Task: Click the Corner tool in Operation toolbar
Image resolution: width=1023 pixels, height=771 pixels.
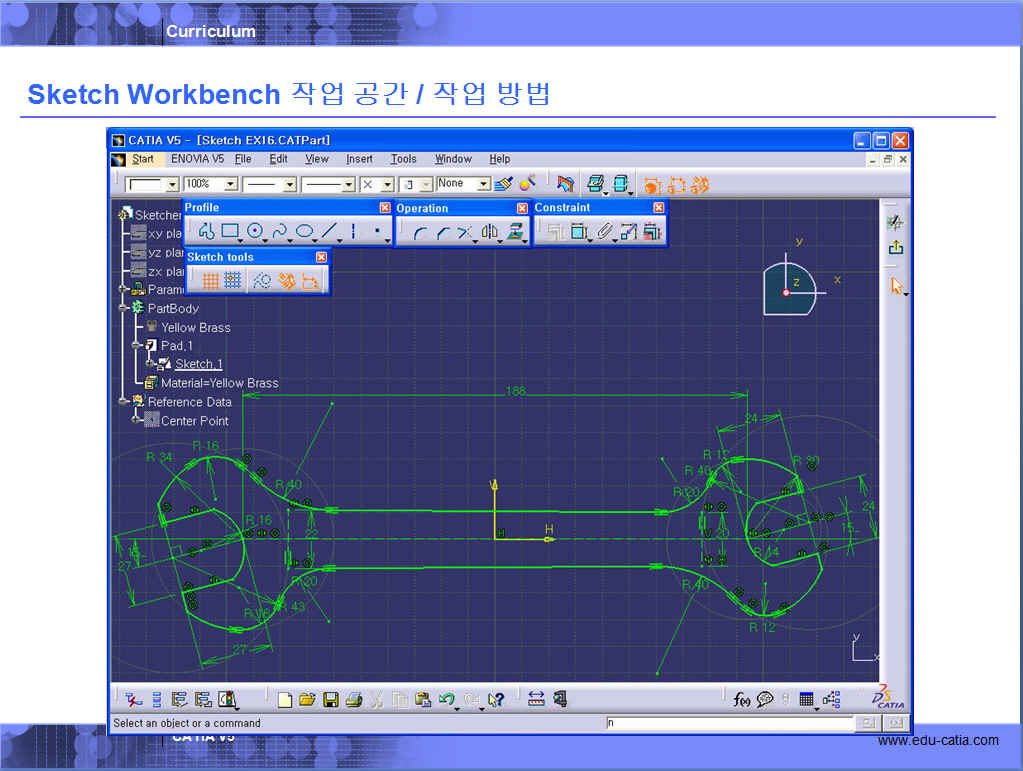Action: pyautogui.click(x=418, y=232)
